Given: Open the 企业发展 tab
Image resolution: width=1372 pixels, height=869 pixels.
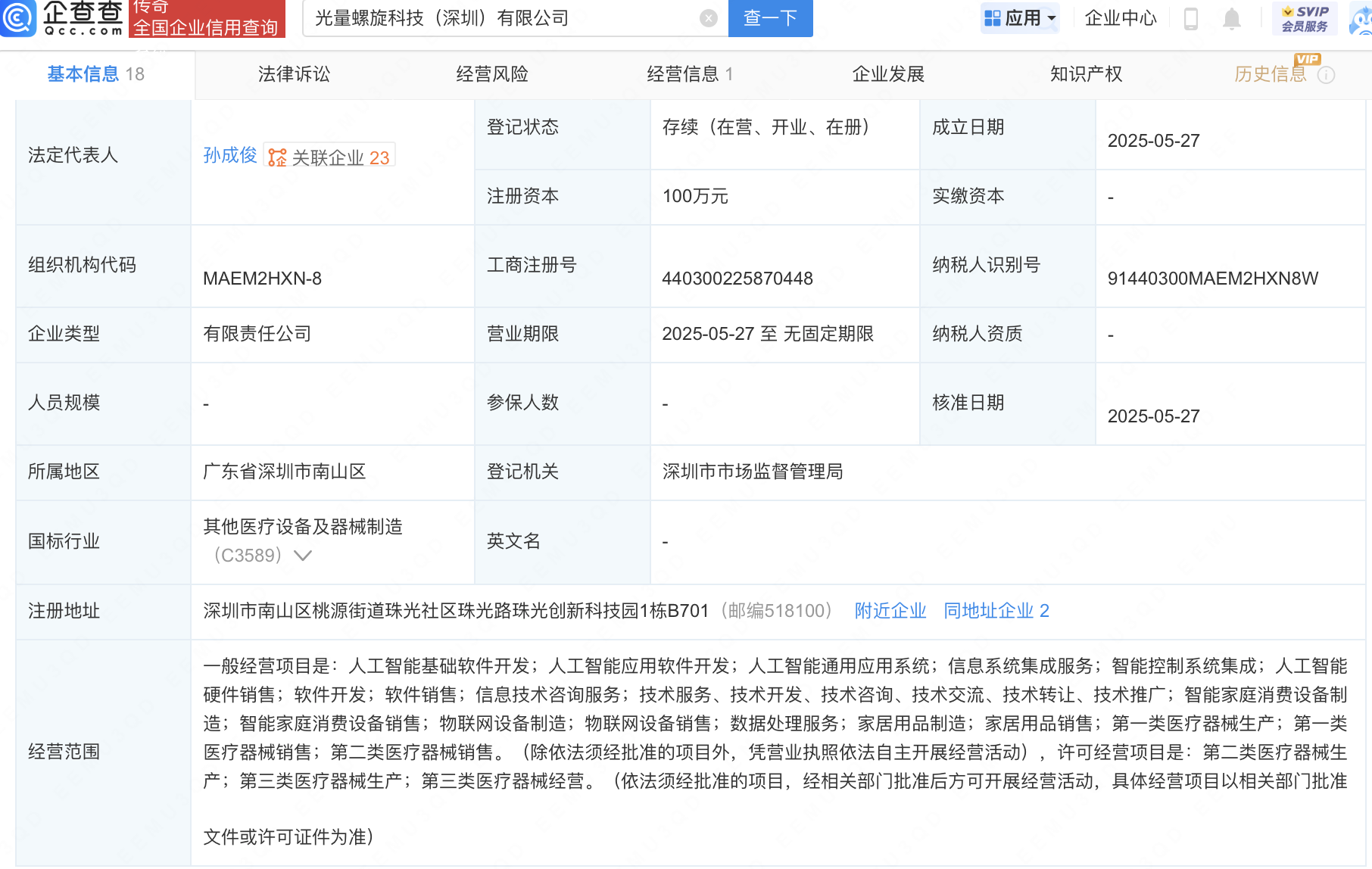Looking at the screenshot, I should tap(888, 74).
